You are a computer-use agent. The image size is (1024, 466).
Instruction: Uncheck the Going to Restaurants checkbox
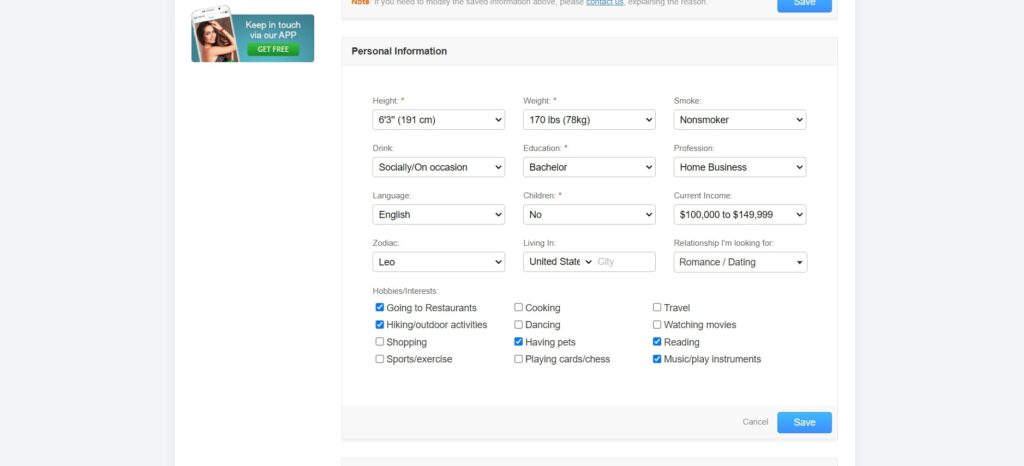point(380,308)
